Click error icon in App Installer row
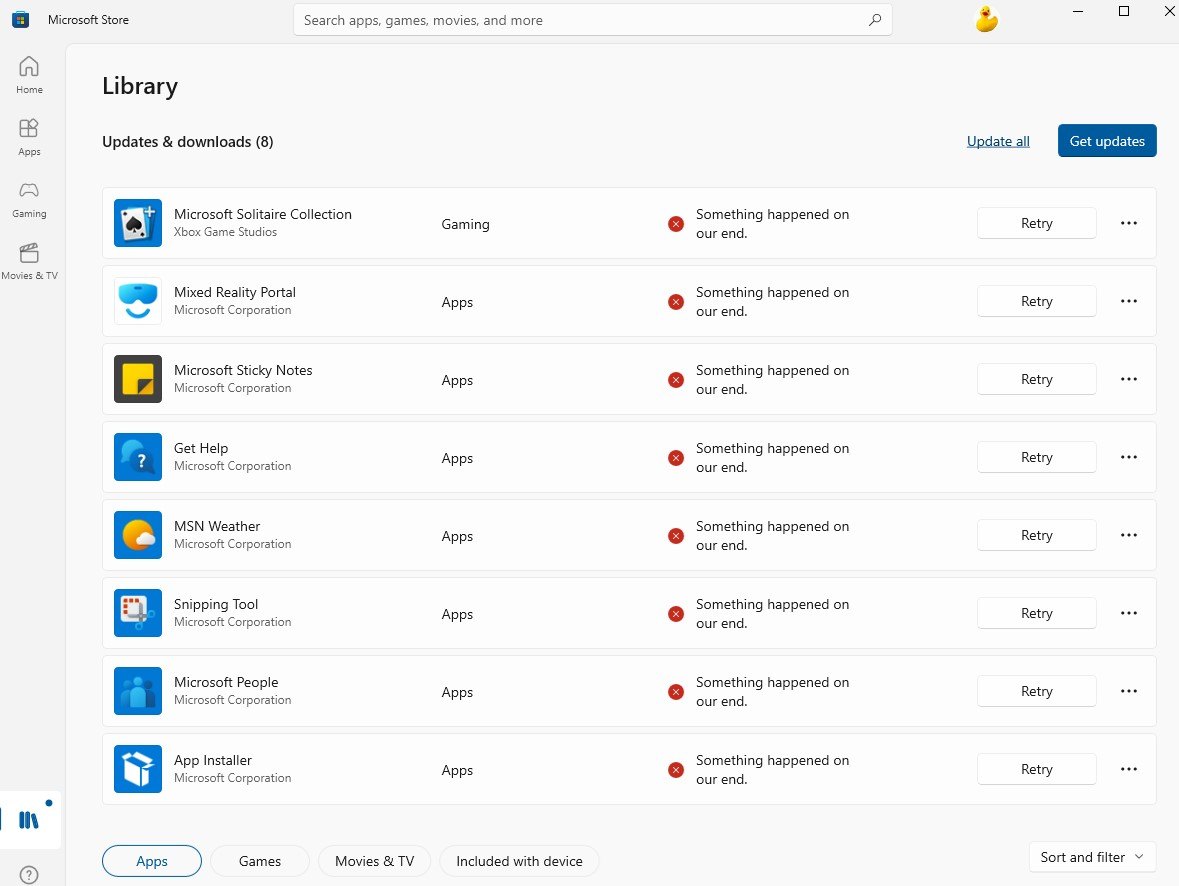 click(676, 769)
